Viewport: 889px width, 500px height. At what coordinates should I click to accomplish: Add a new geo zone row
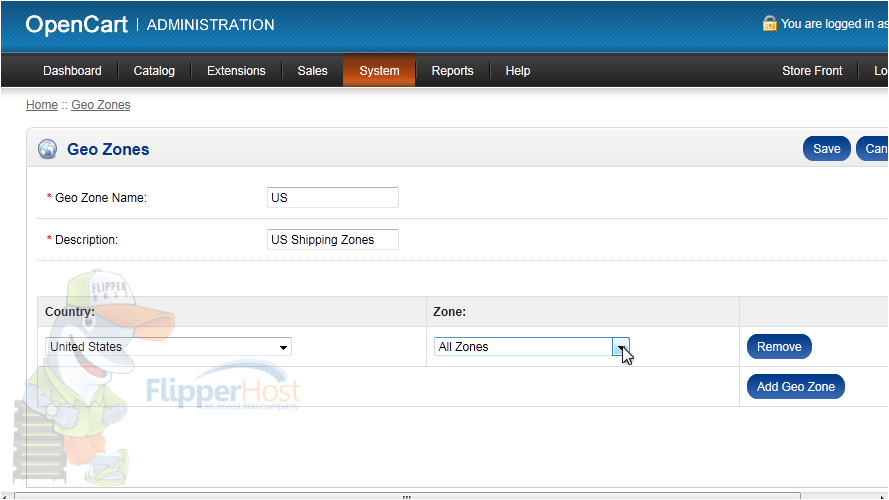click(x=795, y=387)
